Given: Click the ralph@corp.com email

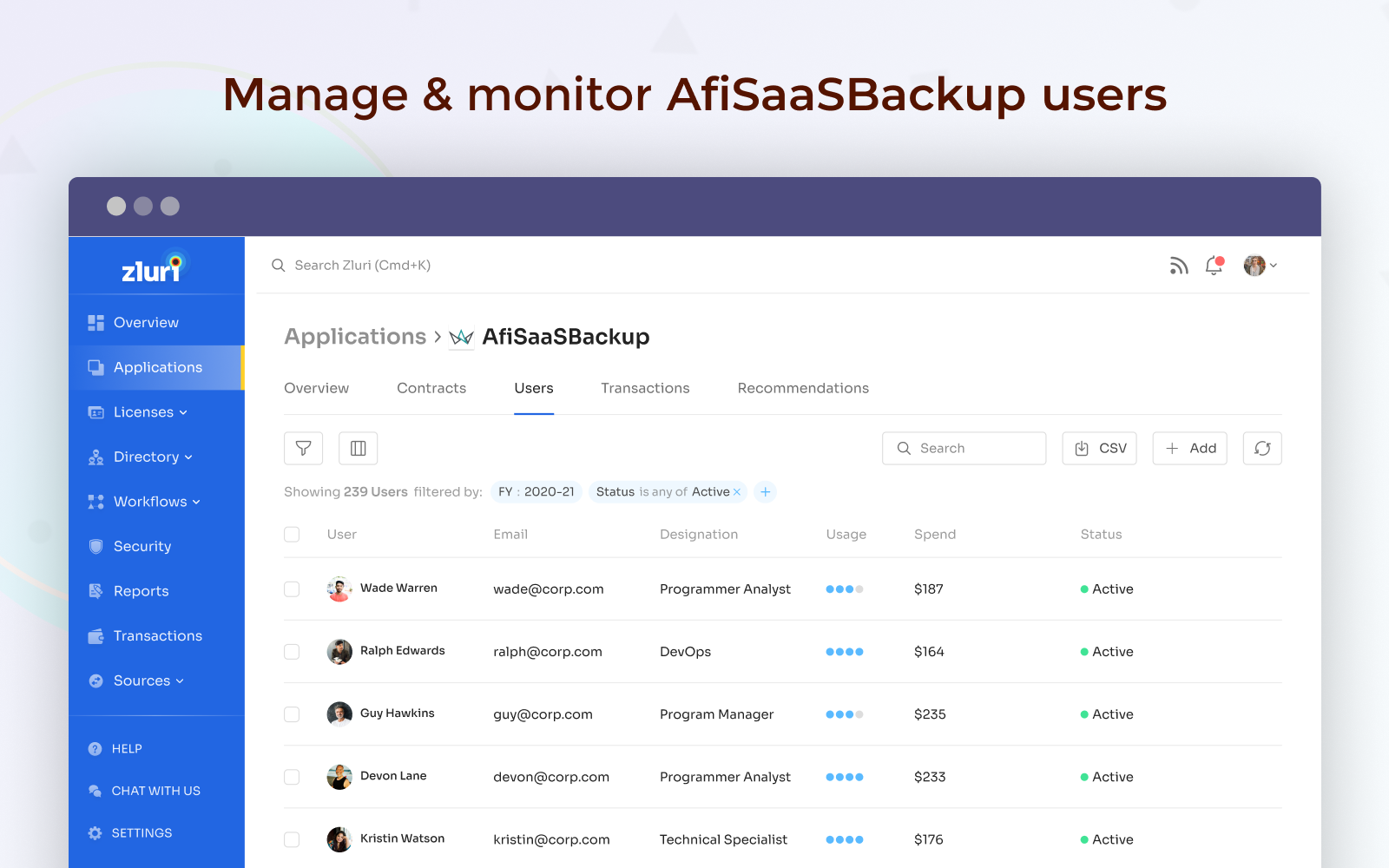Looking at the screenshot, I should pyautogui.click(x=548, y=652).
